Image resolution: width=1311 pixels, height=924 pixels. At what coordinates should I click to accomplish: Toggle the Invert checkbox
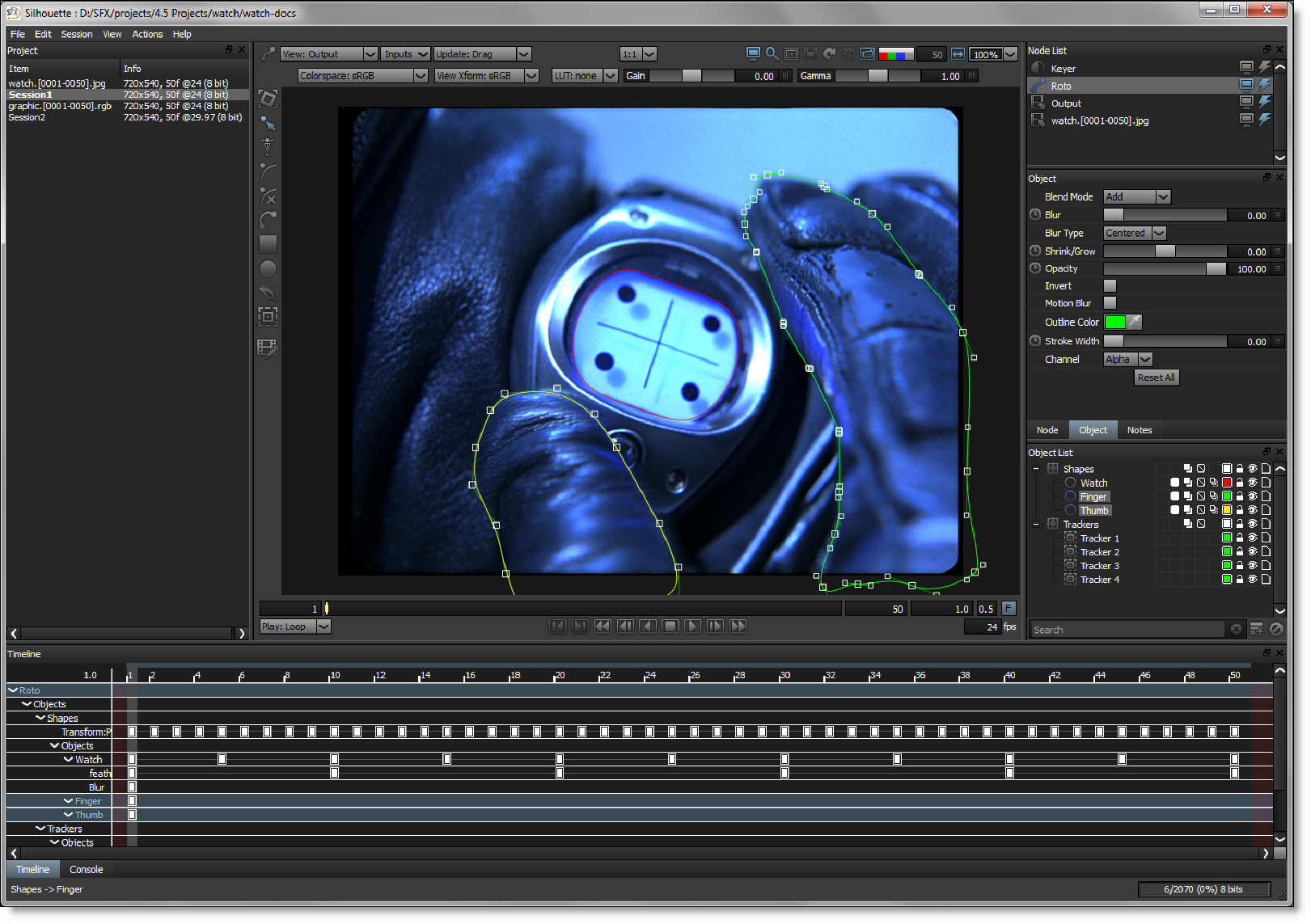[1110, 286]
